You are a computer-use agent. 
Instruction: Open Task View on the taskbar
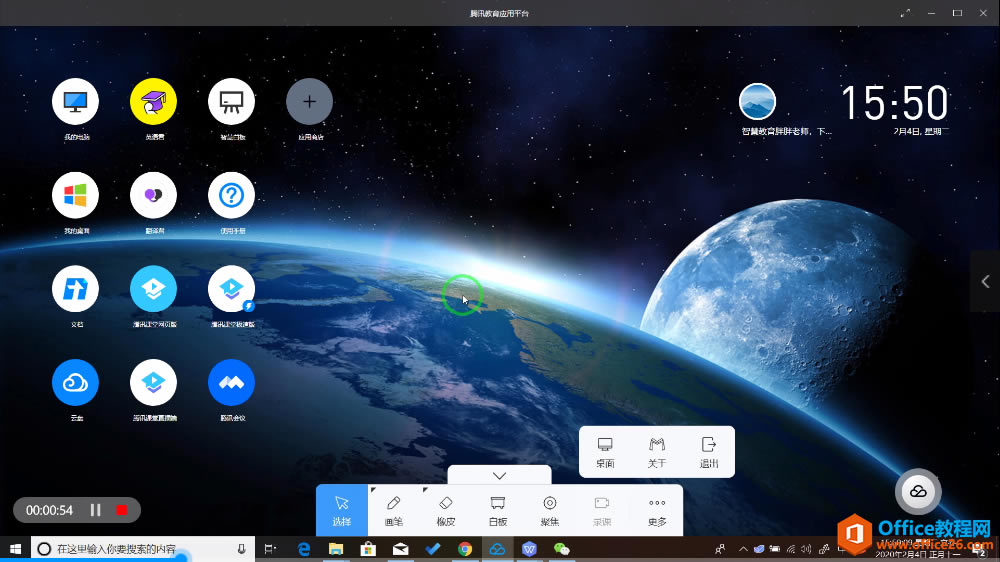tap(270, 549)
